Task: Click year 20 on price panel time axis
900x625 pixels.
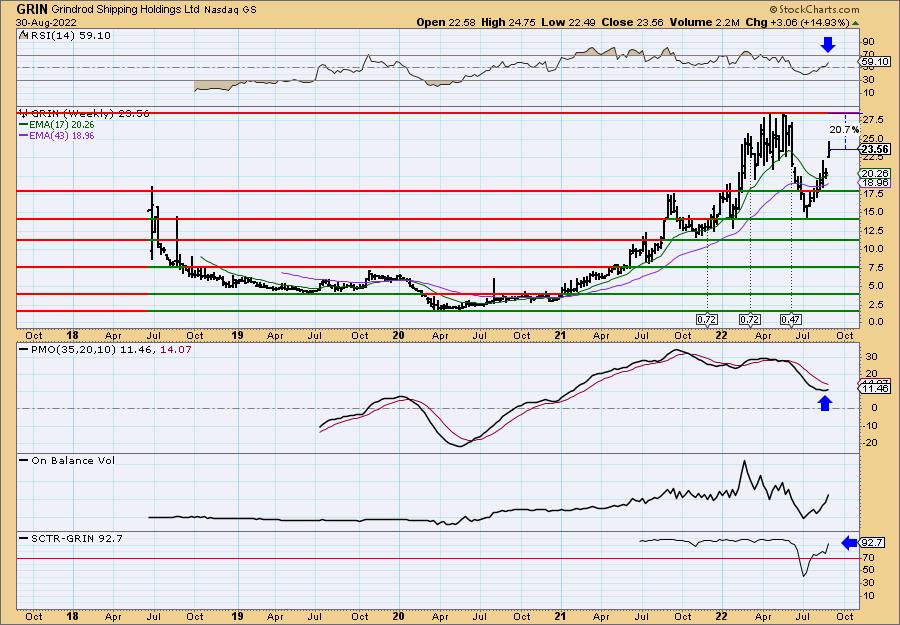Action: pyautogui.click(x=398, y=335)
